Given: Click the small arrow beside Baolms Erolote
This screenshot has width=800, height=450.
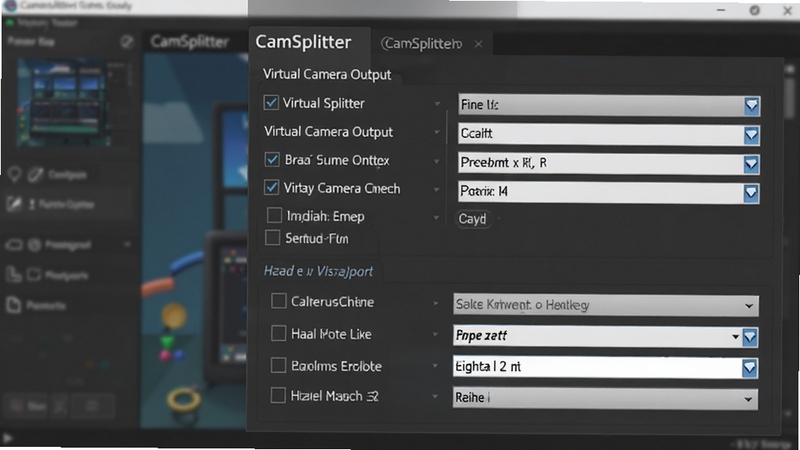Looking at the screenshot, I should (x=435, y=366).
